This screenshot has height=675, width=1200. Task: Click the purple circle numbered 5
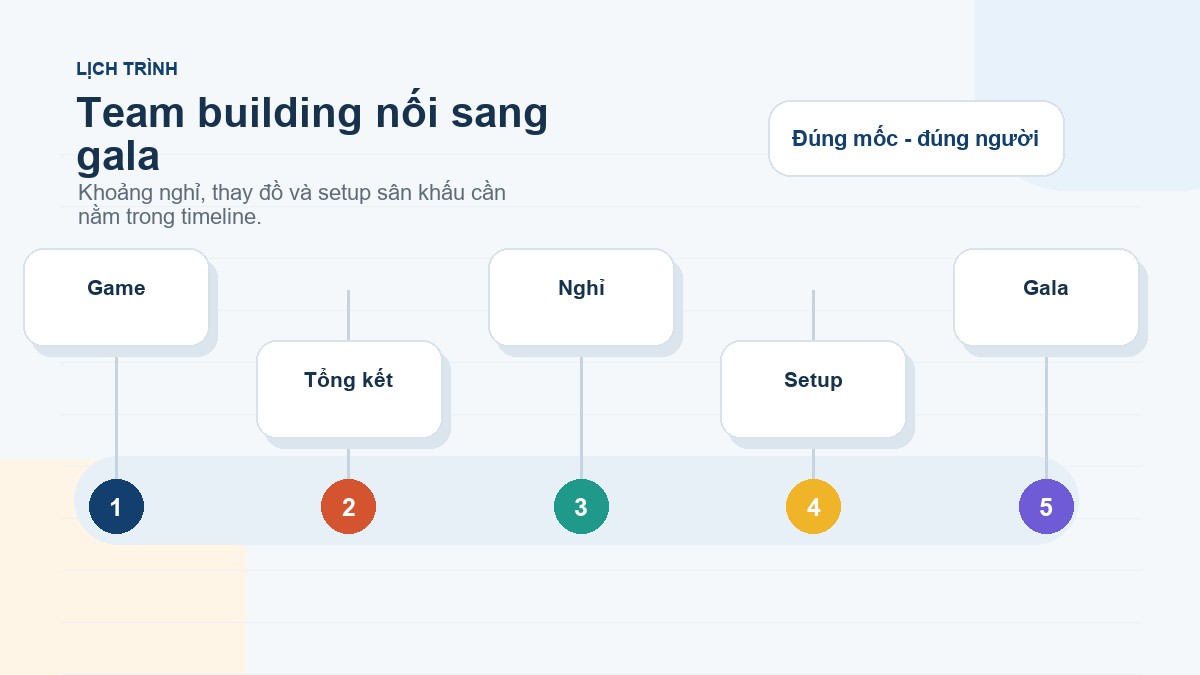pos(1046,506)
